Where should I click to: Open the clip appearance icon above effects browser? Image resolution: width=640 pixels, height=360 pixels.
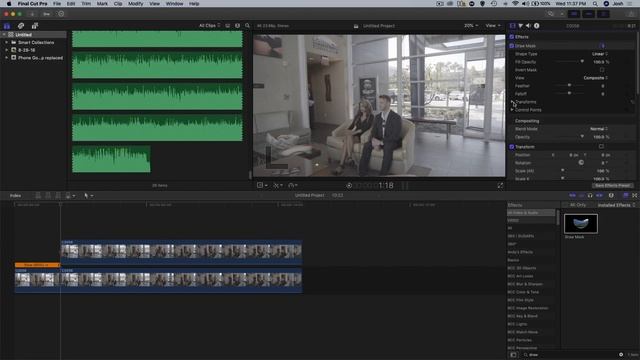(611, 196)
